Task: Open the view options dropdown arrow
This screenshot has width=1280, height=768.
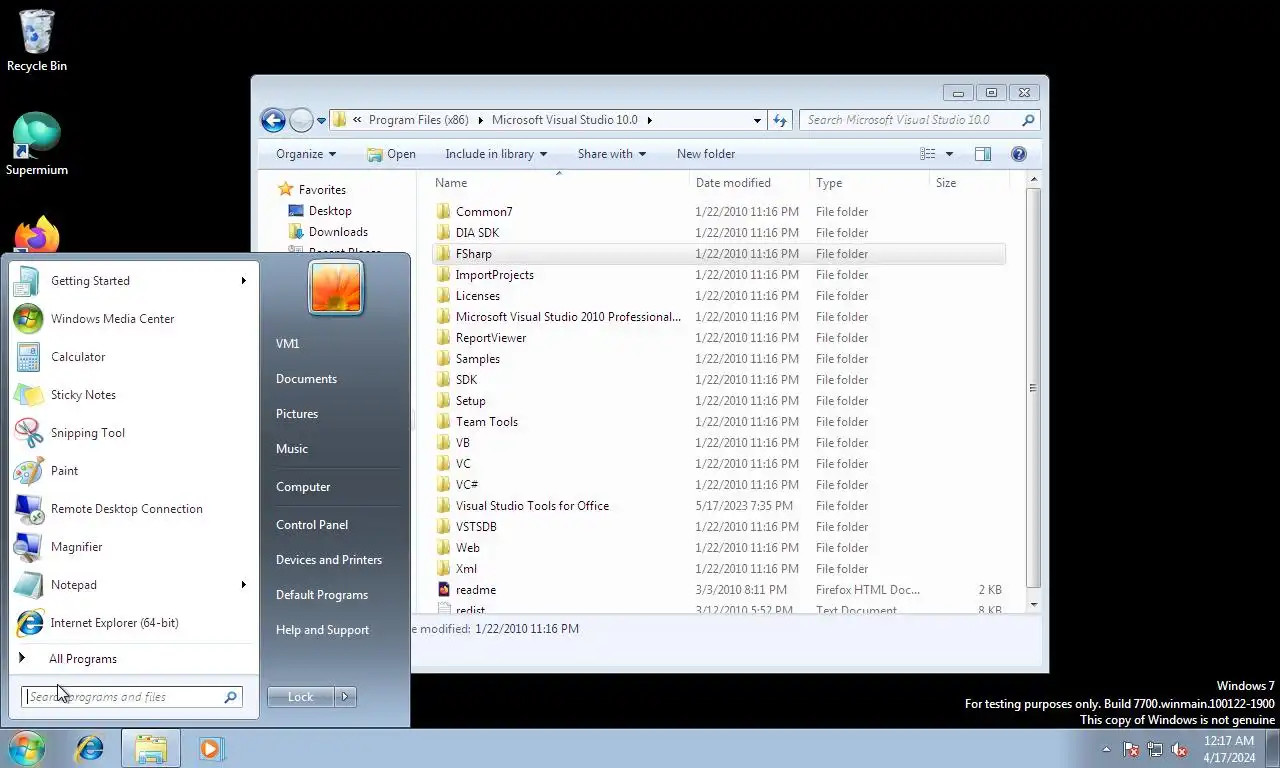Action: (949, 154)
